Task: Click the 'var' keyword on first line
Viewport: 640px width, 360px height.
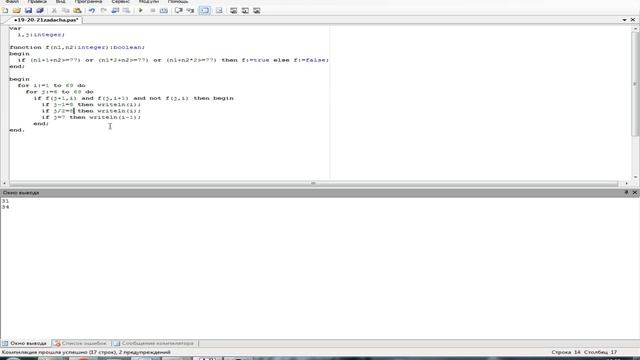Action: tap(16, 28)
